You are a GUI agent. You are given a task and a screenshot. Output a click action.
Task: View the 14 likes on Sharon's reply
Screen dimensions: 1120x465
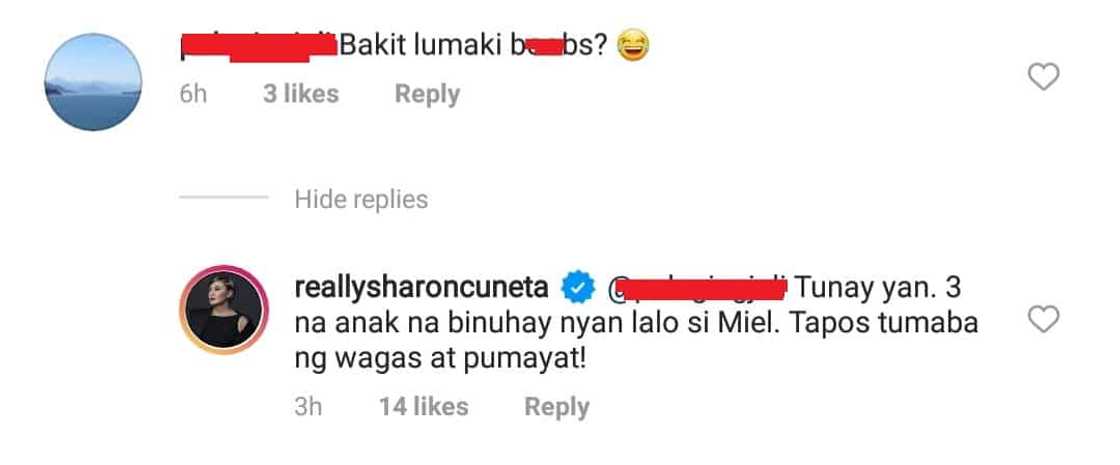tap(424, 406)
